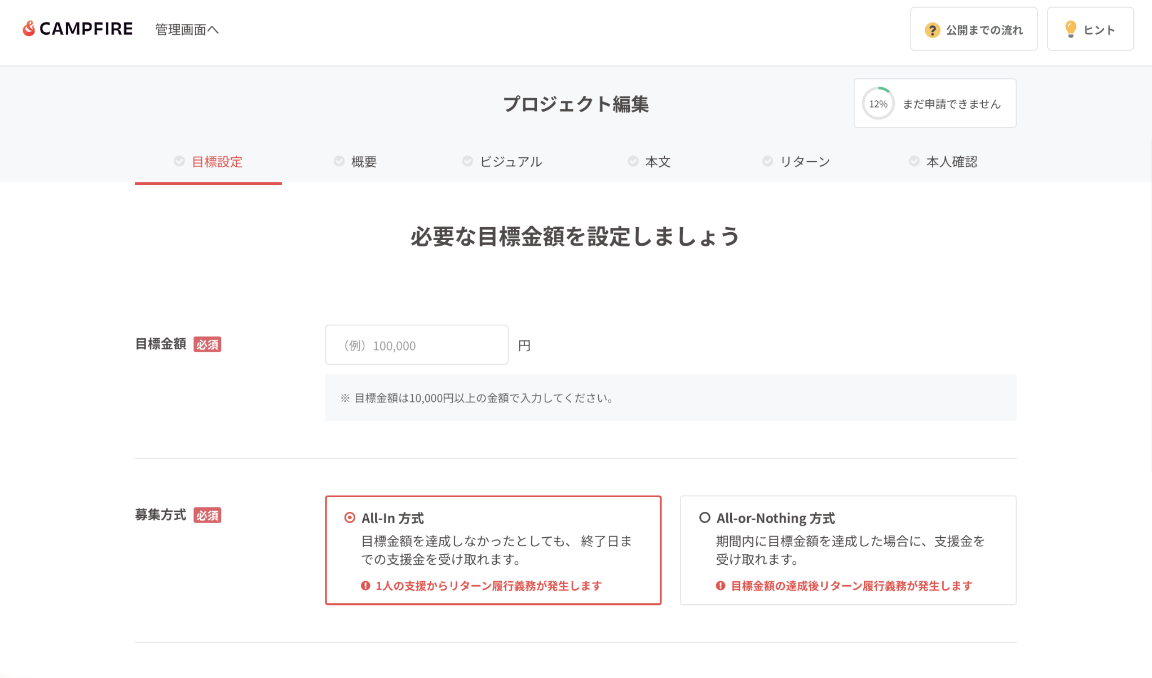The height and width of the screenshot is (678, 1152).
Task: Click the check icon beside ビジュアル
Action: click(466, 160)
